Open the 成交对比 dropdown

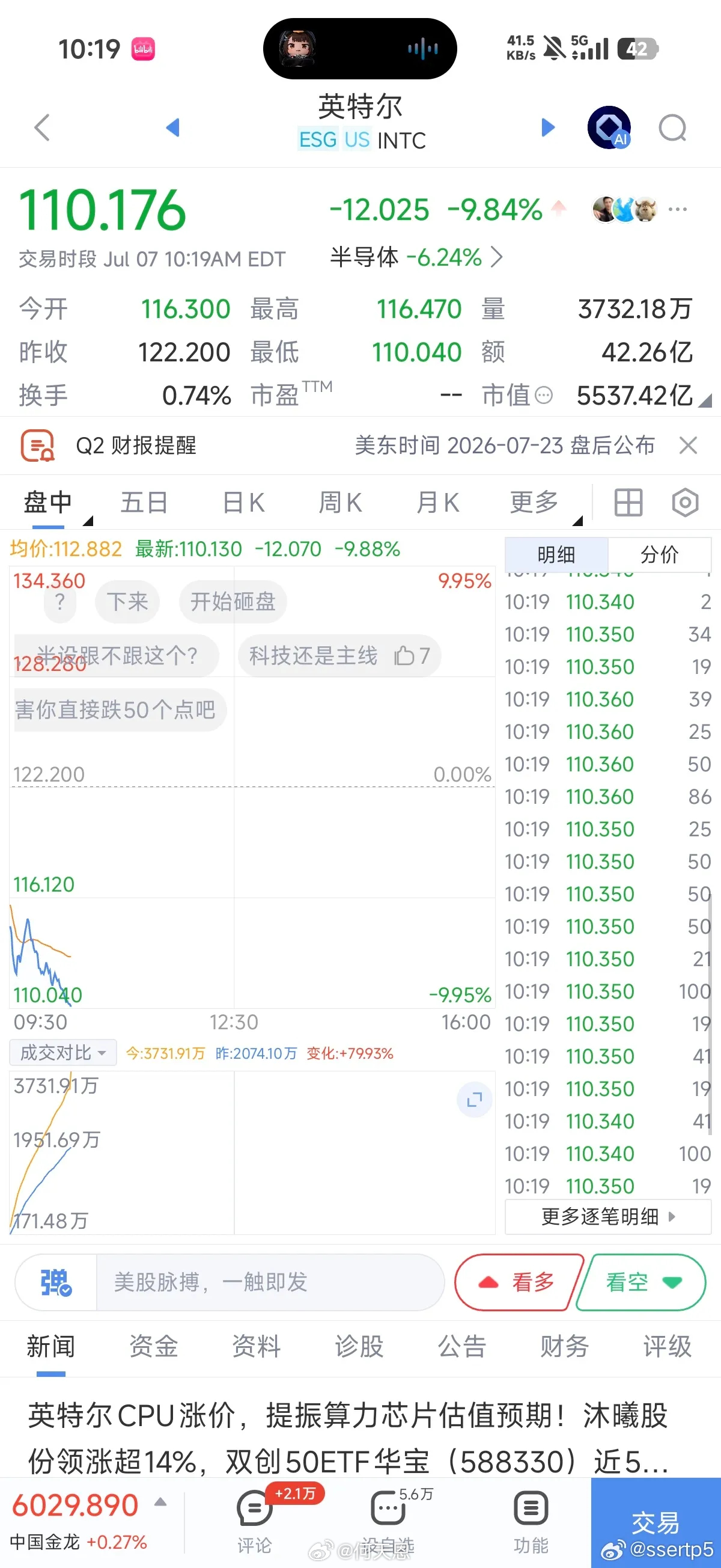tap(62, 1052)
